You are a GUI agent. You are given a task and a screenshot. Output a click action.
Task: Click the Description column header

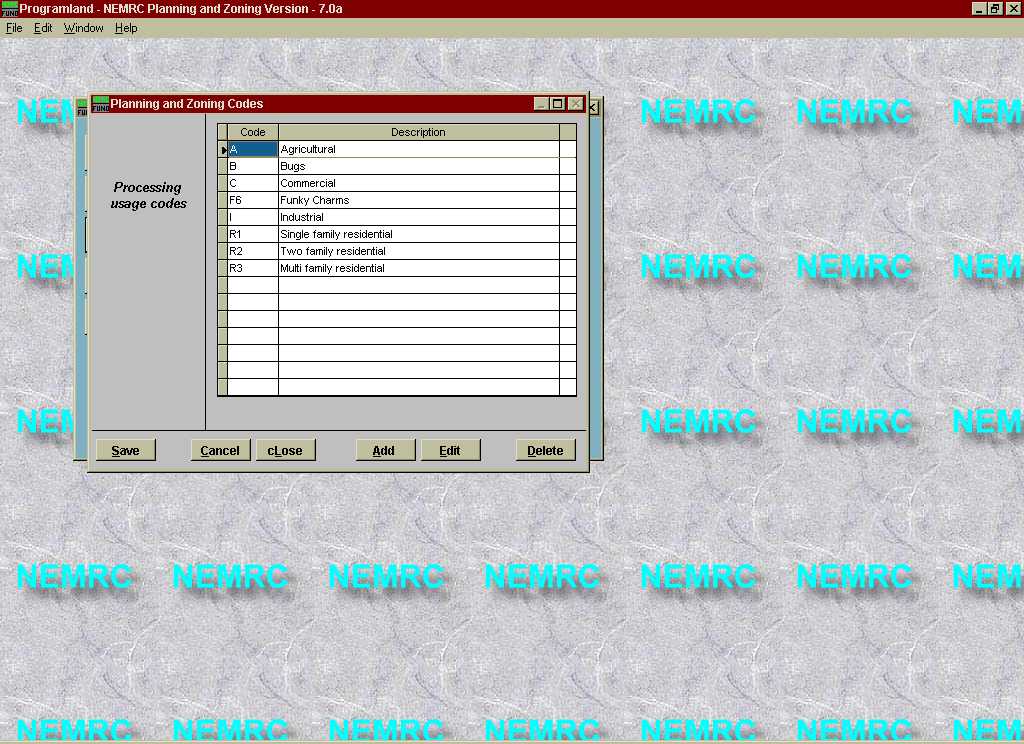point(419,132)
